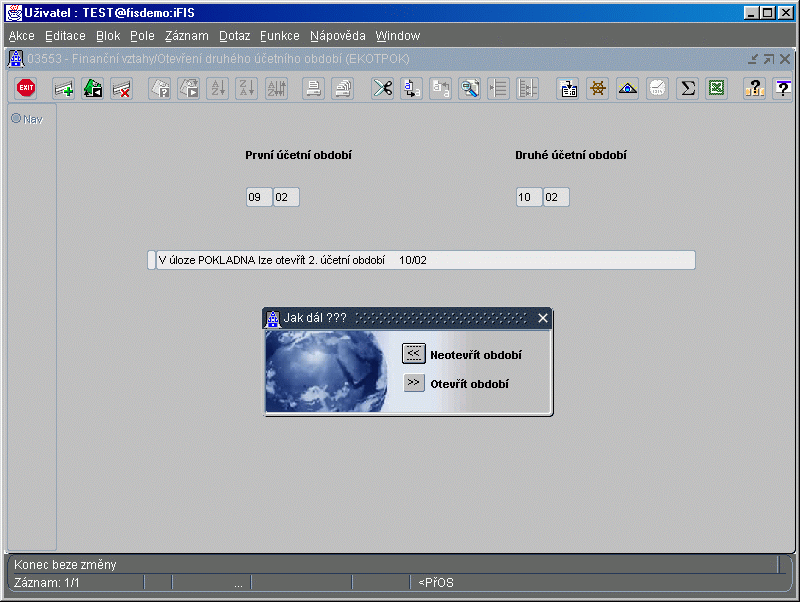Open the Editace menu

(x=65, y=36)
